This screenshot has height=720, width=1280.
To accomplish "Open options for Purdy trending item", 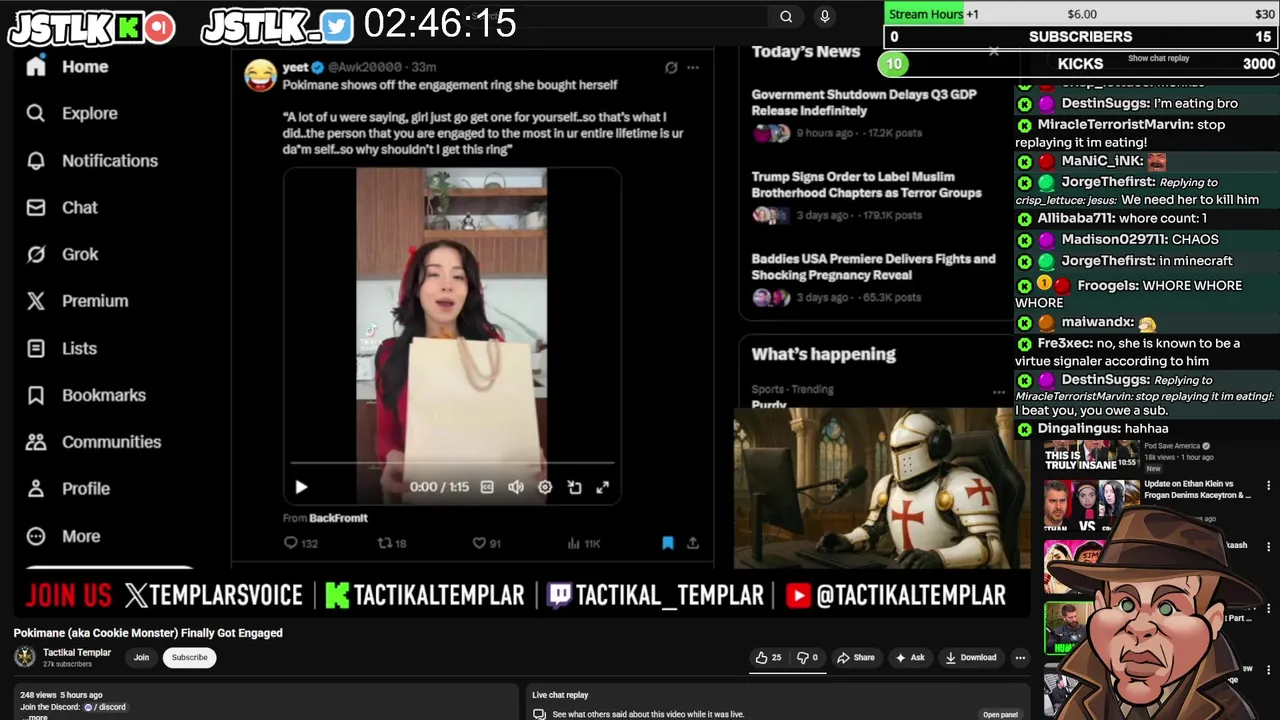I will [998, 392].
